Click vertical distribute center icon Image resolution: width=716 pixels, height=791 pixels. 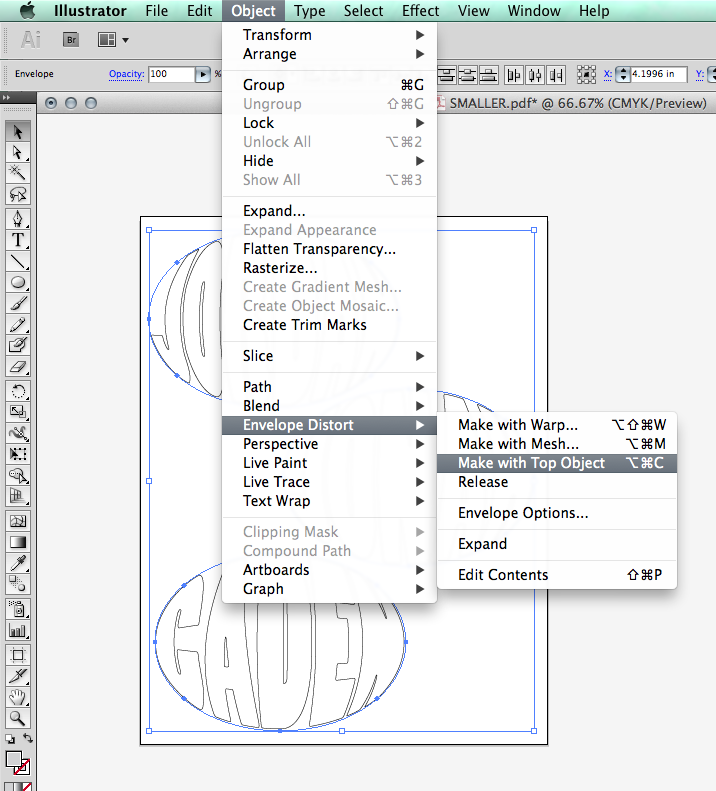pyautogui.click(x=467, y=75)
